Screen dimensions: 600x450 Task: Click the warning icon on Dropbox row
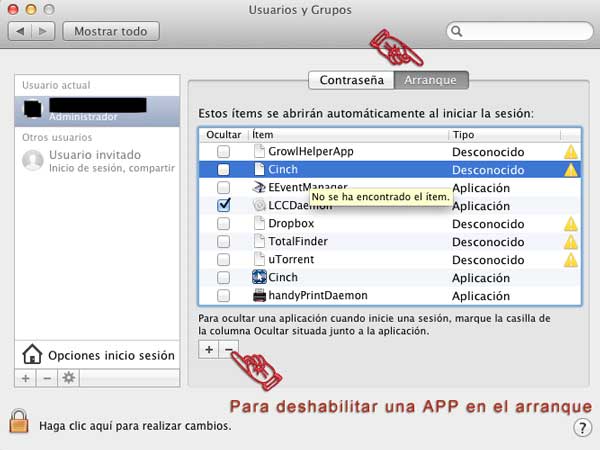pyautogui.click(x=571, y=224)
